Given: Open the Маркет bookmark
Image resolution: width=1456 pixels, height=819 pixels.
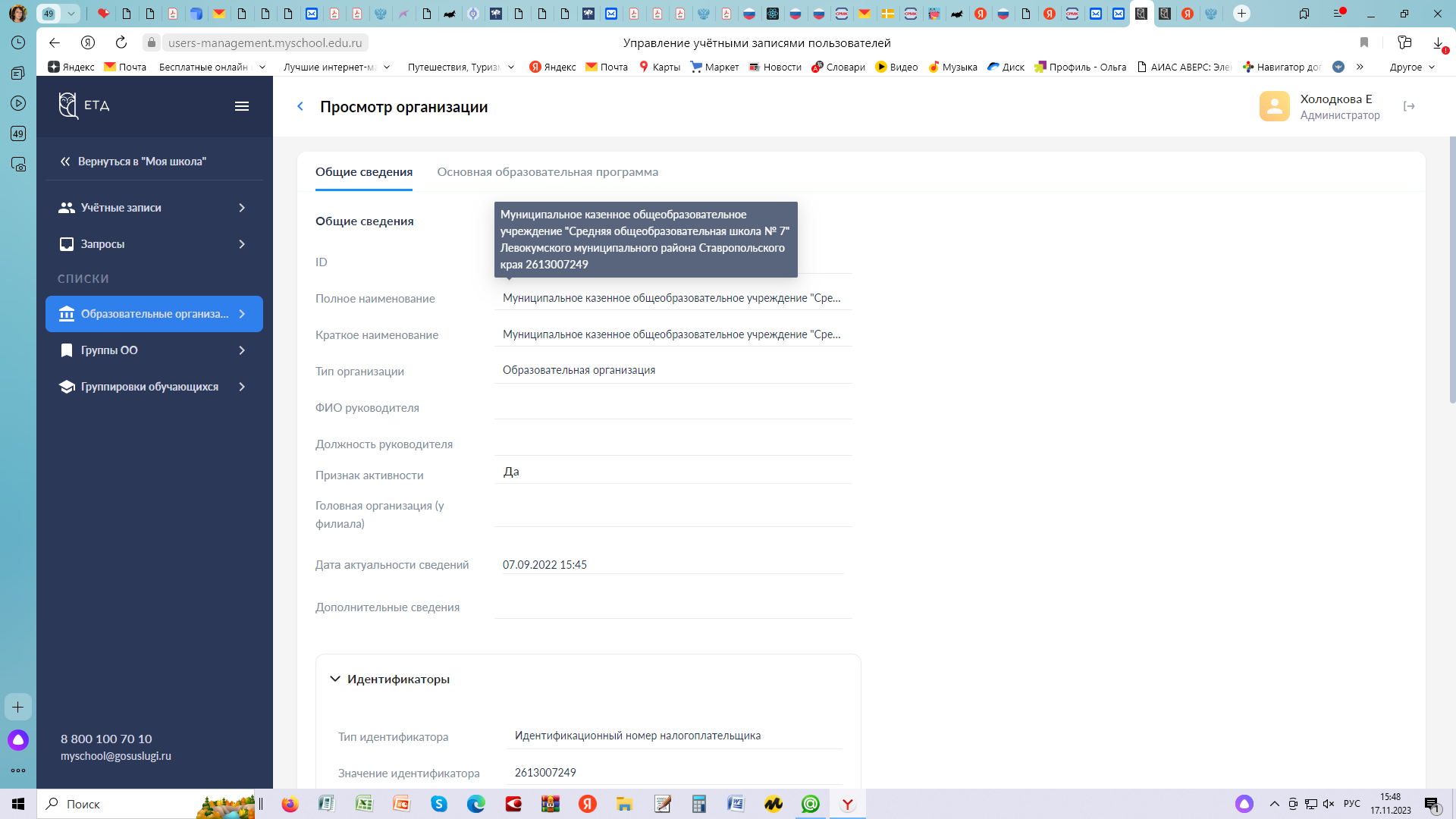Looking at the screenshot, I should tap(714, 67).
